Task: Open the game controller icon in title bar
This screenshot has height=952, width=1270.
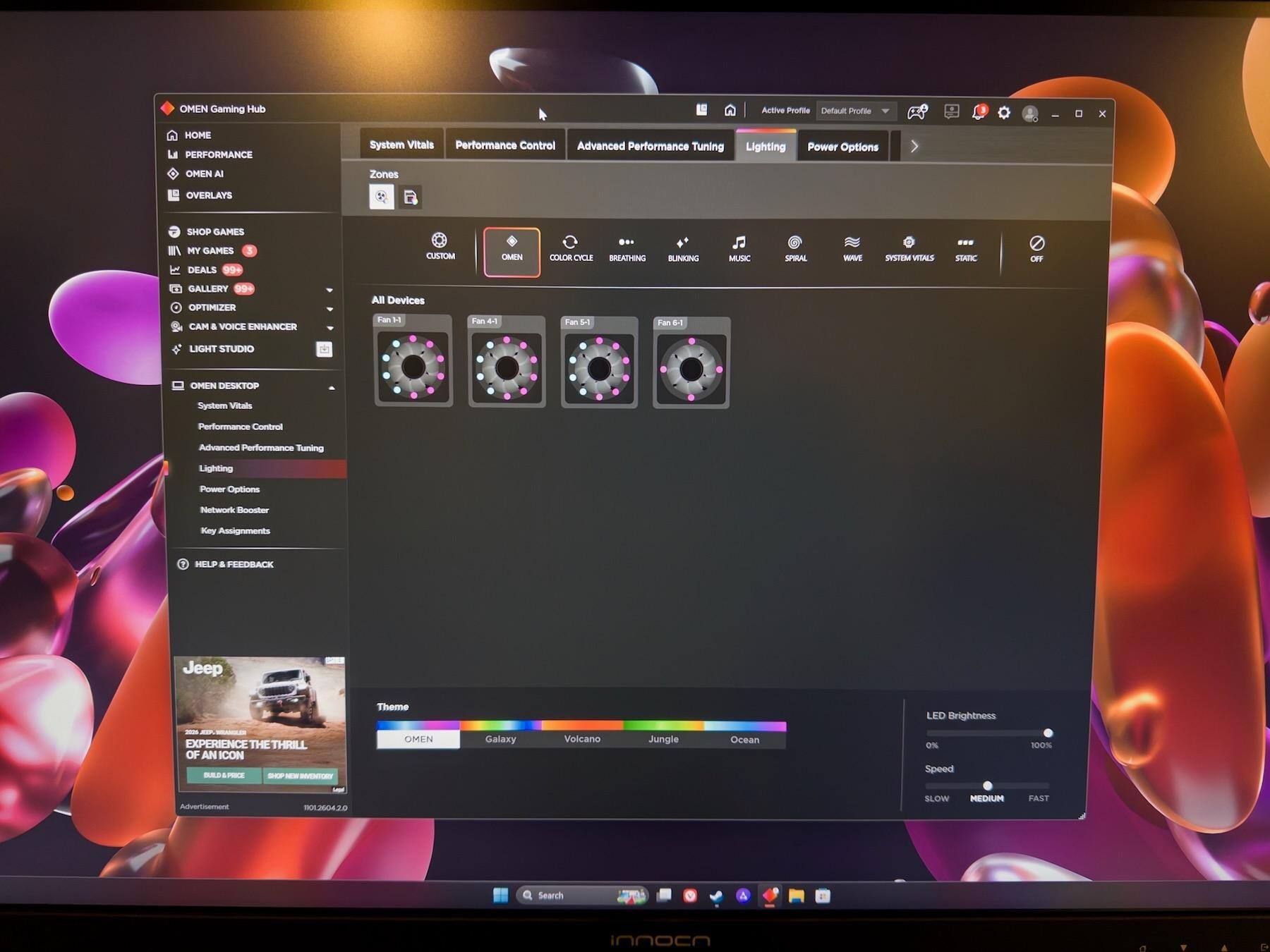Action: coord(917,112)
